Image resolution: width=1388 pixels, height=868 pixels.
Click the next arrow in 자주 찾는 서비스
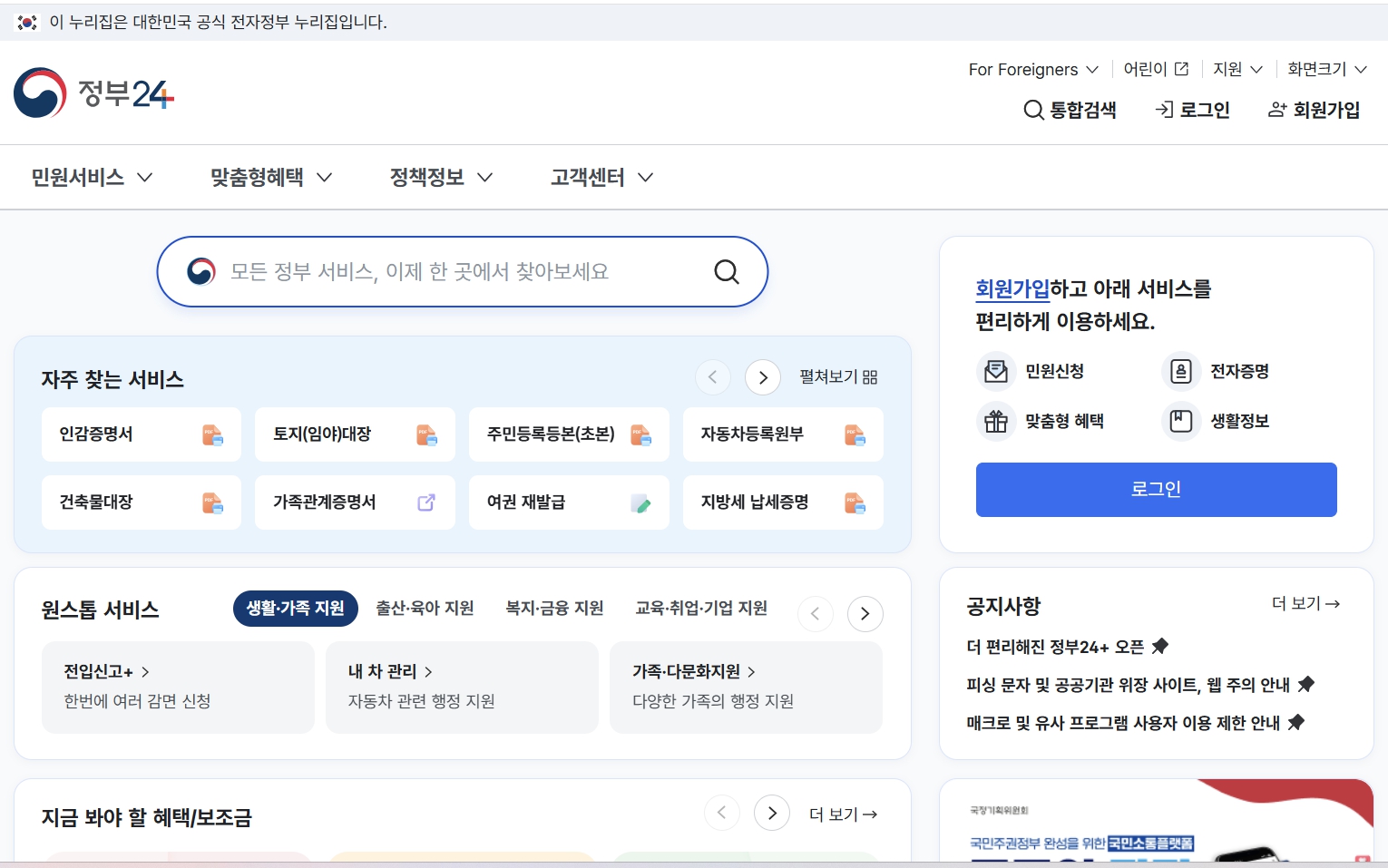pyautogui.click(x=763, y=376)
